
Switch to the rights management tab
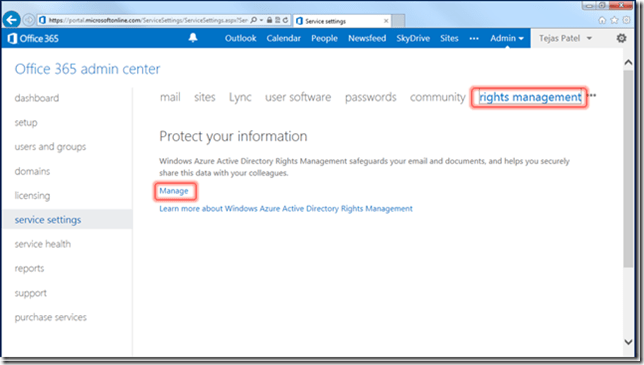coord(530,97)
